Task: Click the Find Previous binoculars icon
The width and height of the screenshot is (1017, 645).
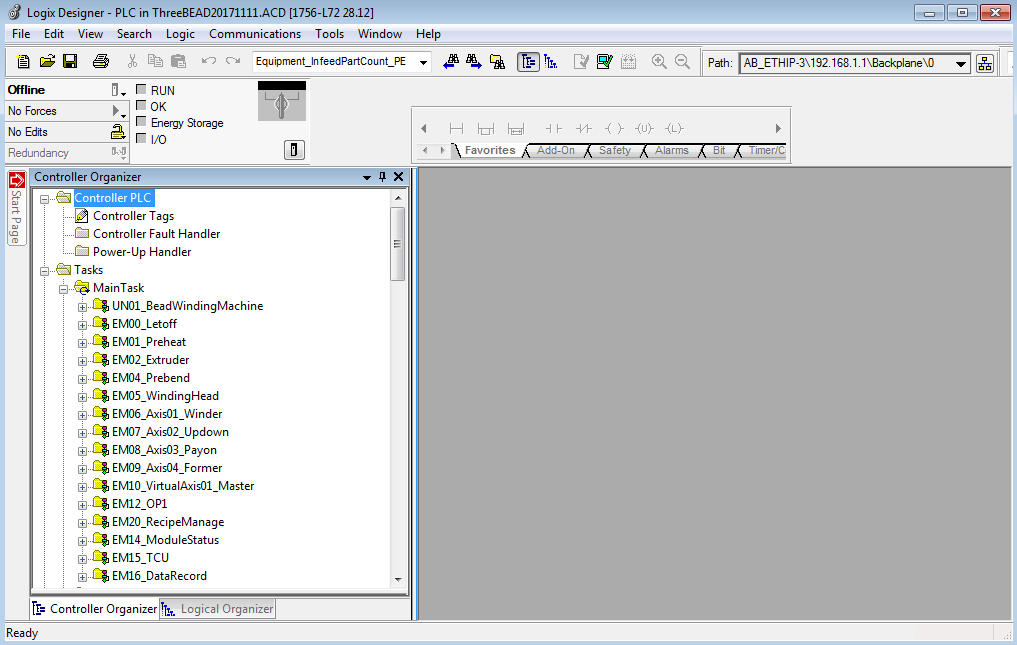Action: (451, 62)
